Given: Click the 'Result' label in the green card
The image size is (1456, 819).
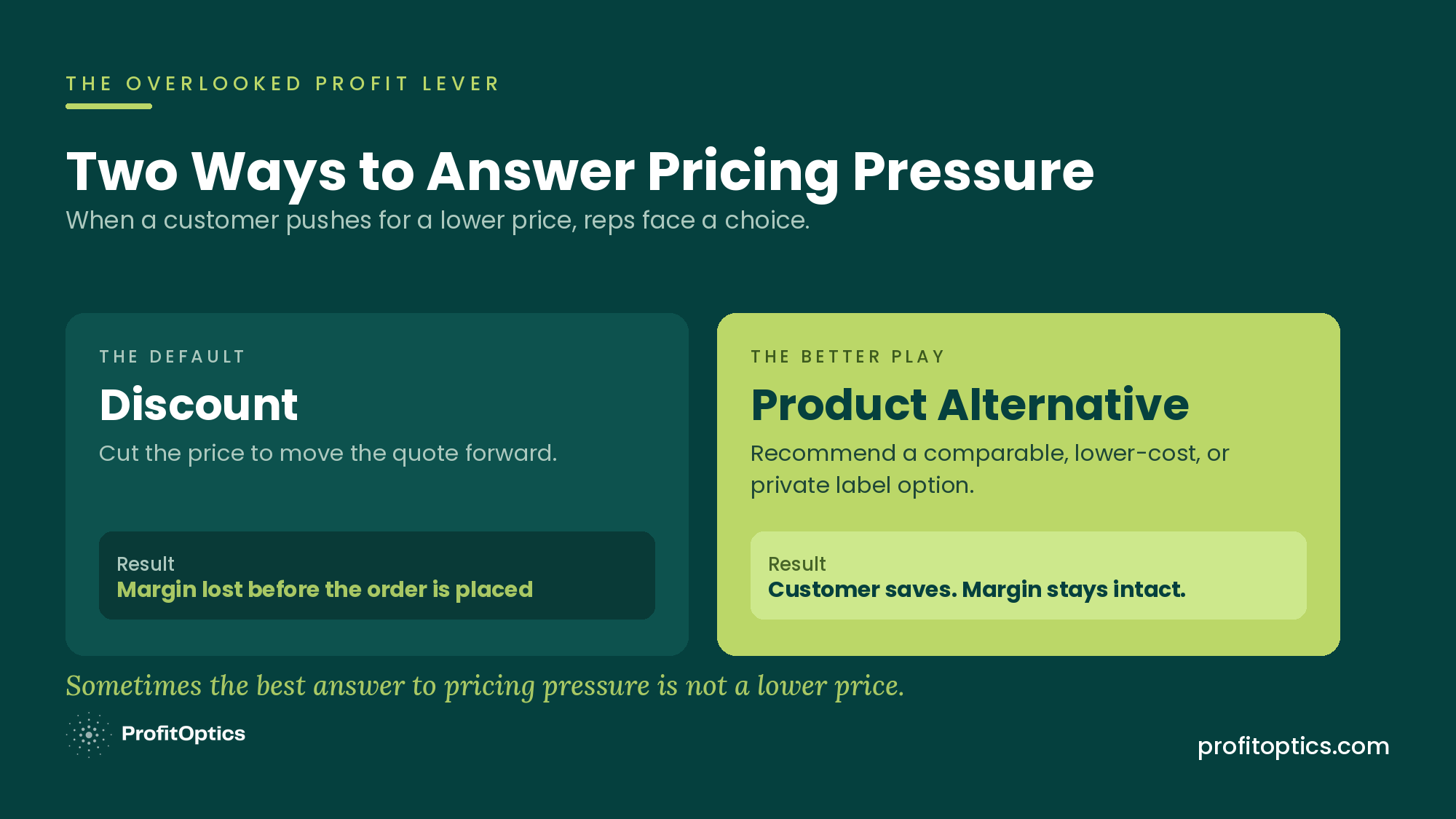Looking at the screenshot, I should coord(797,564).
